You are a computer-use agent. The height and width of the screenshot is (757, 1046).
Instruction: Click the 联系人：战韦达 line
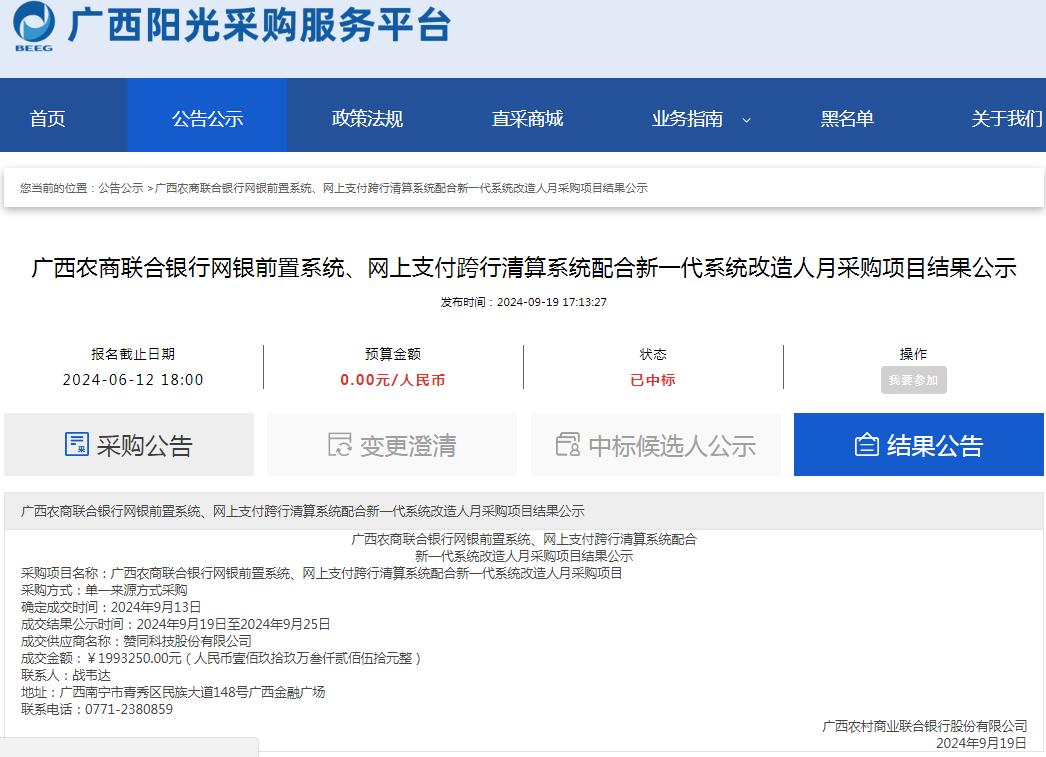[65, 675]
